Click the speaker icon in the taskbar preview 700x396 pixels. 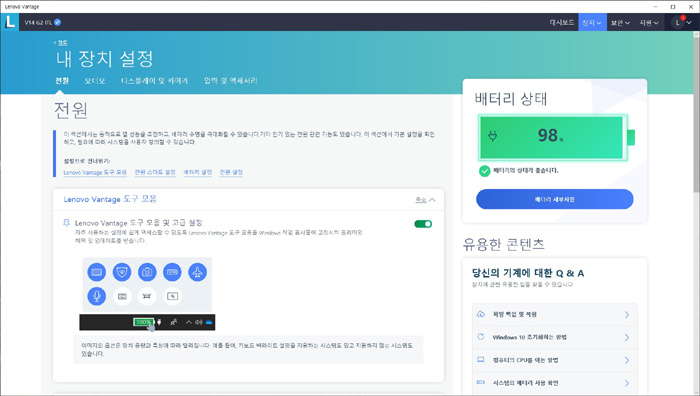click(199, 322)
